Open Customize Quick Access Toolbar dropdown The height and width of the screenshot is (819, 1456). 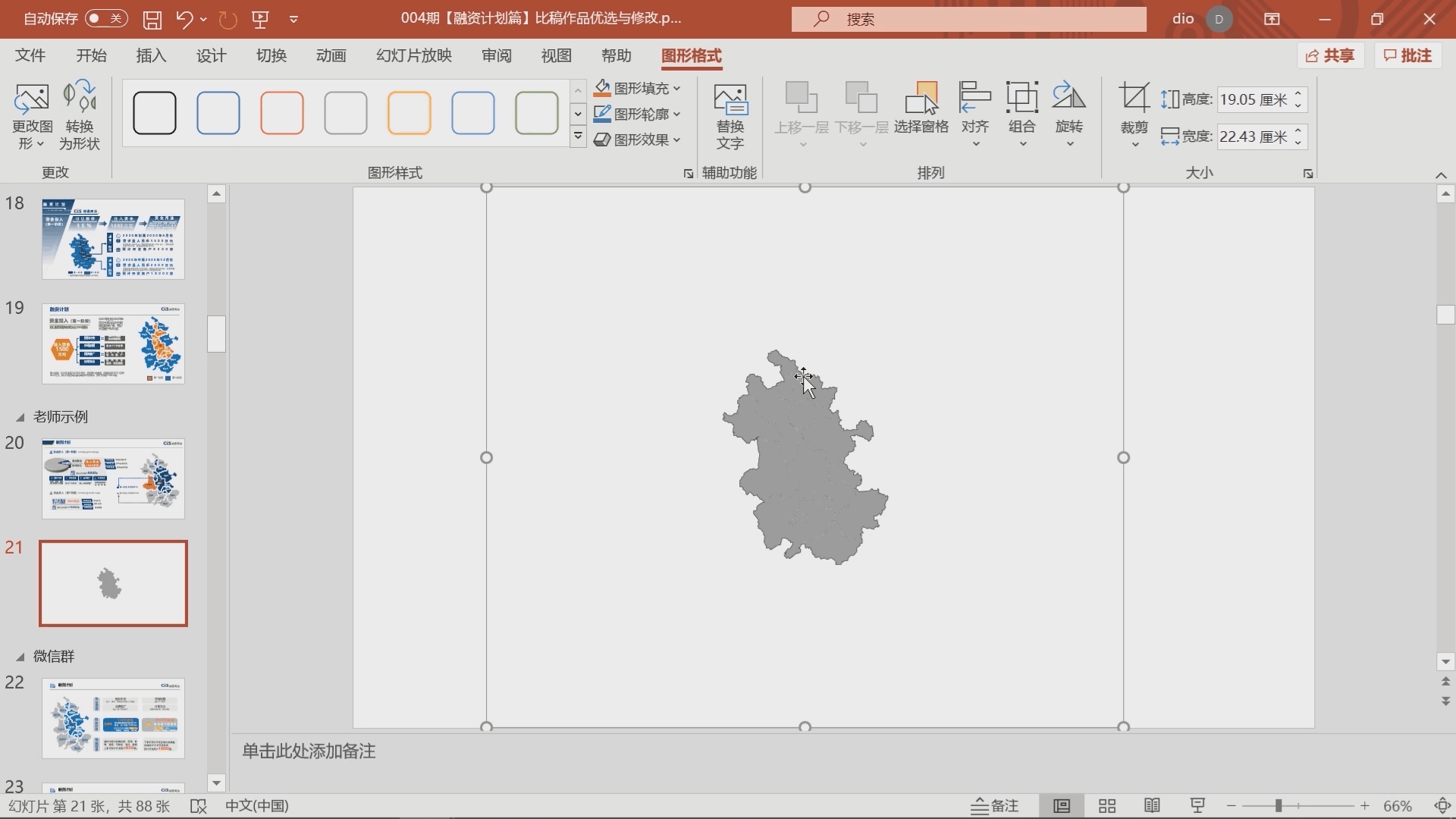[x=293, y=20]
